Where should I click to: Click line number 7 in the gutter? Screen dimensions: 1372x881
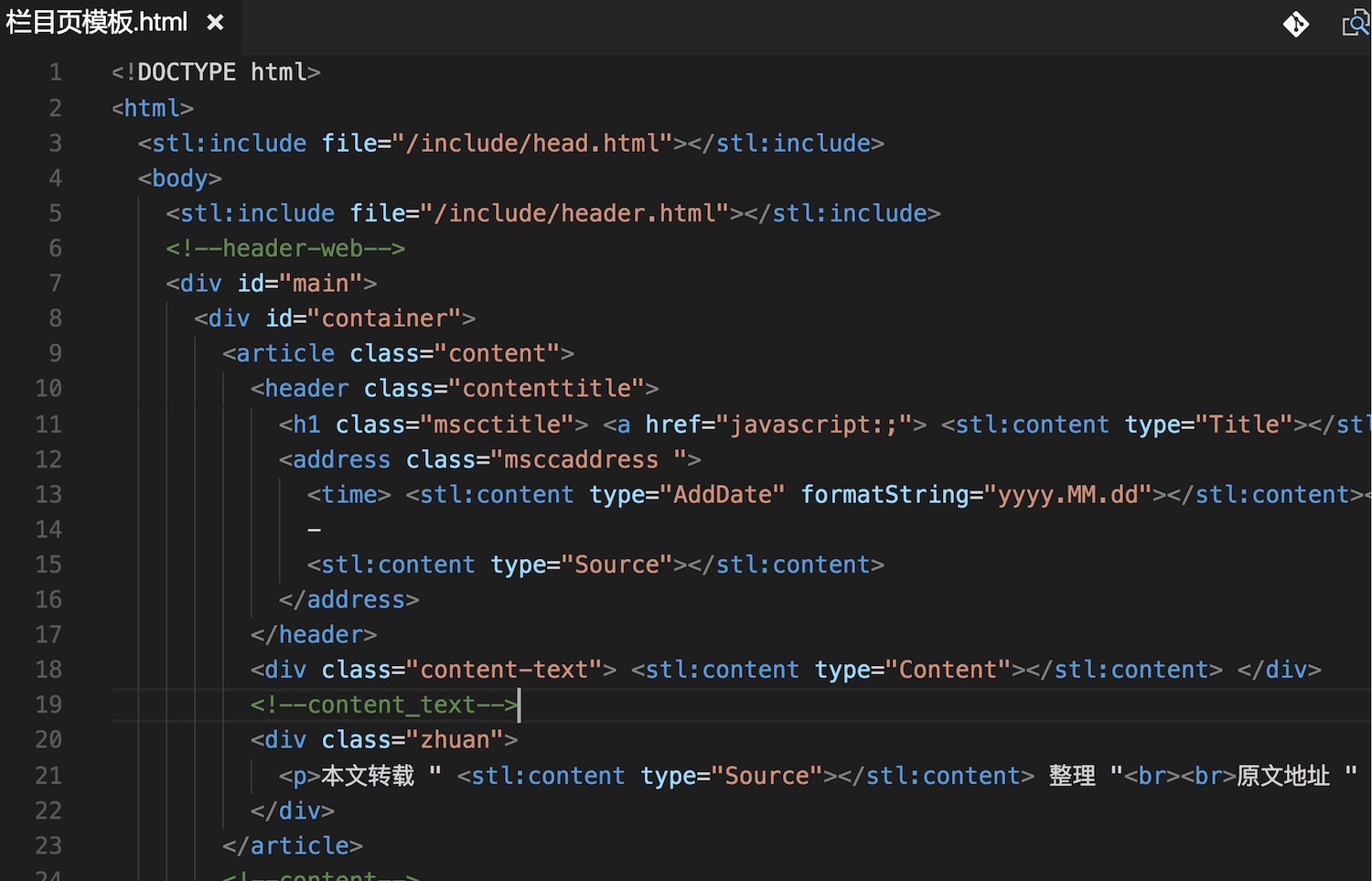point(55,284)
